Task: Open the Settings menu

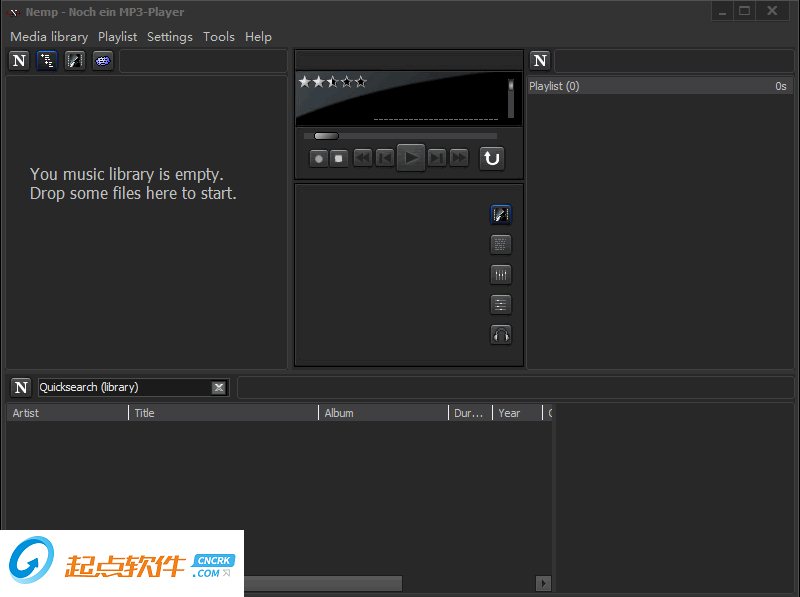Action: pos(169,37)
